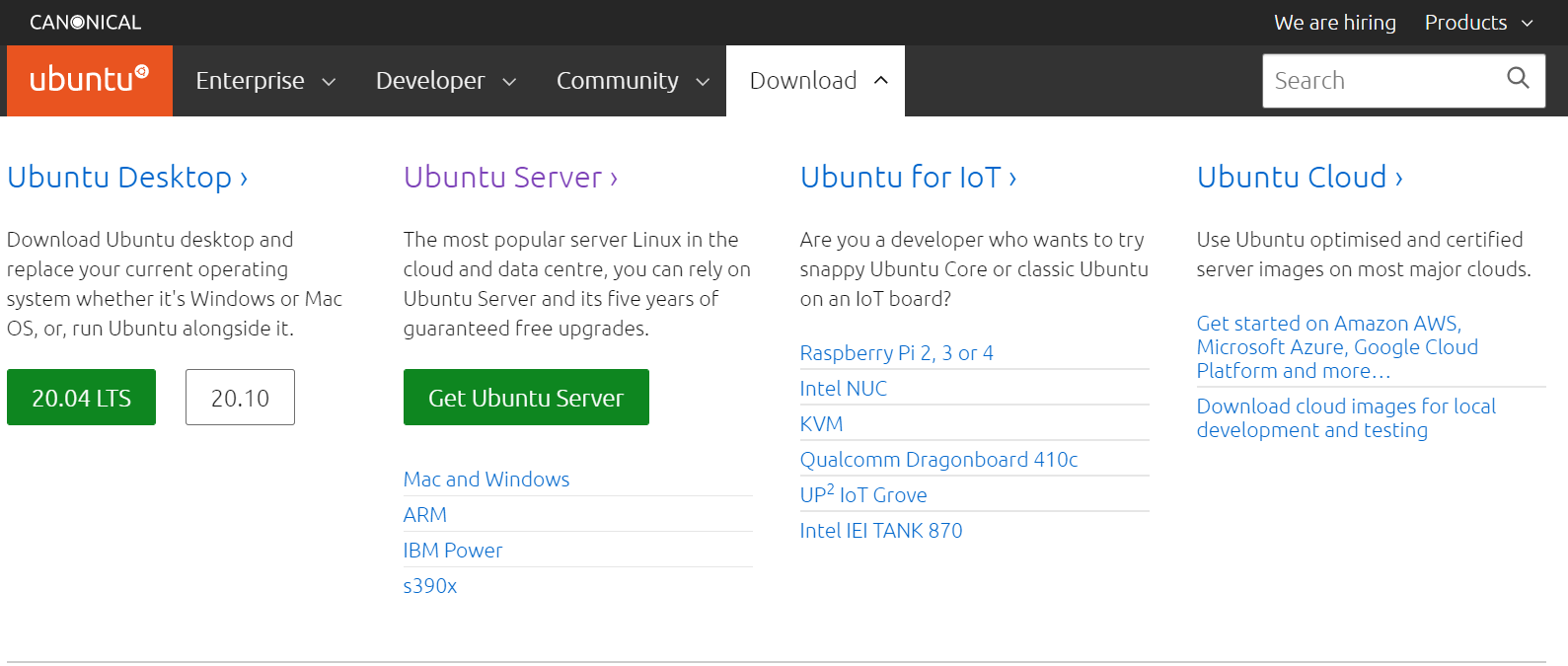Click the Ubuntu logo home icon

(89, 80)
